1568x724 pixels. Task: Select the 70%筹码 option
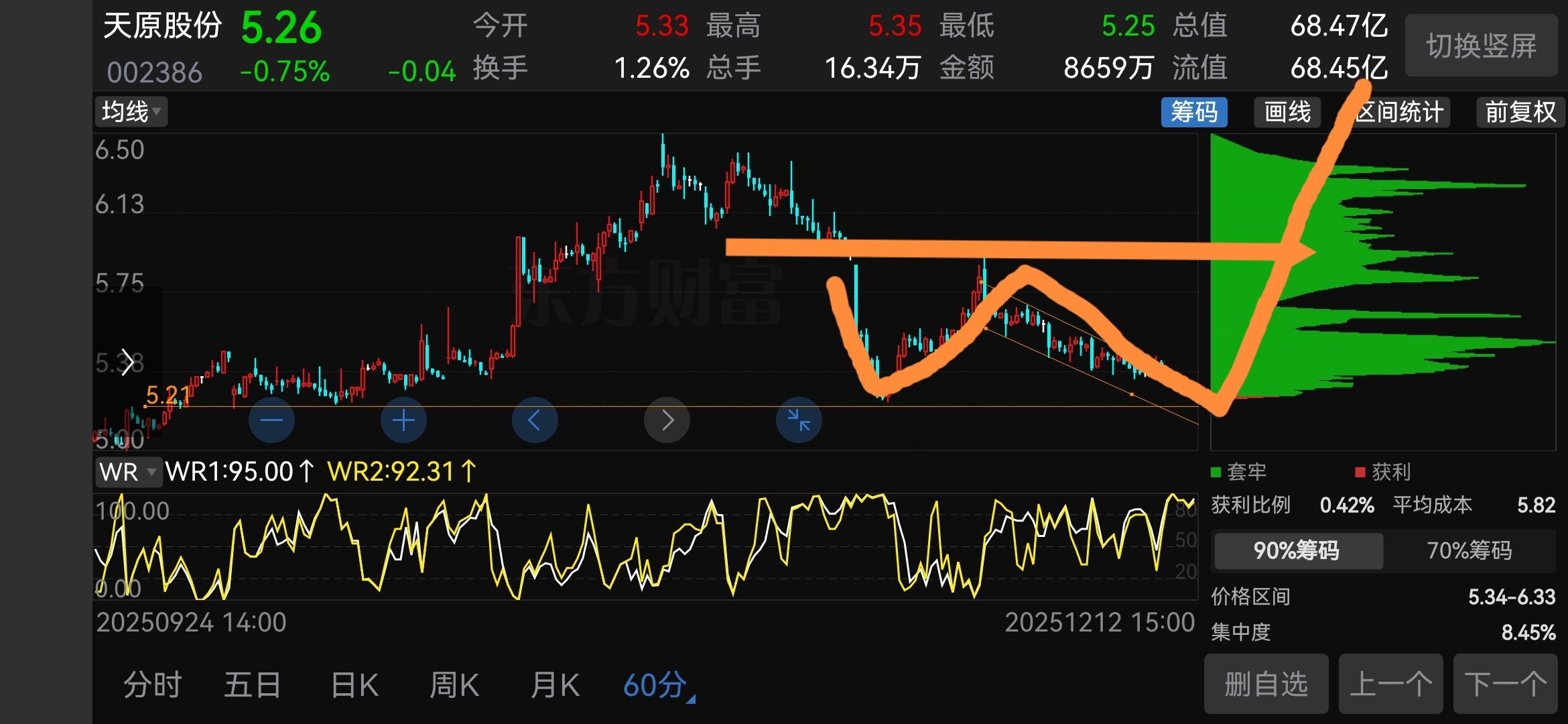coord(1469,550)
